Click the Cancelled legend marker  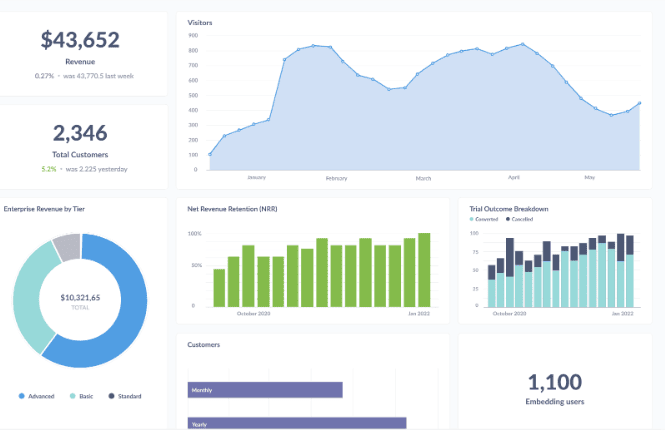coord(508,219)
